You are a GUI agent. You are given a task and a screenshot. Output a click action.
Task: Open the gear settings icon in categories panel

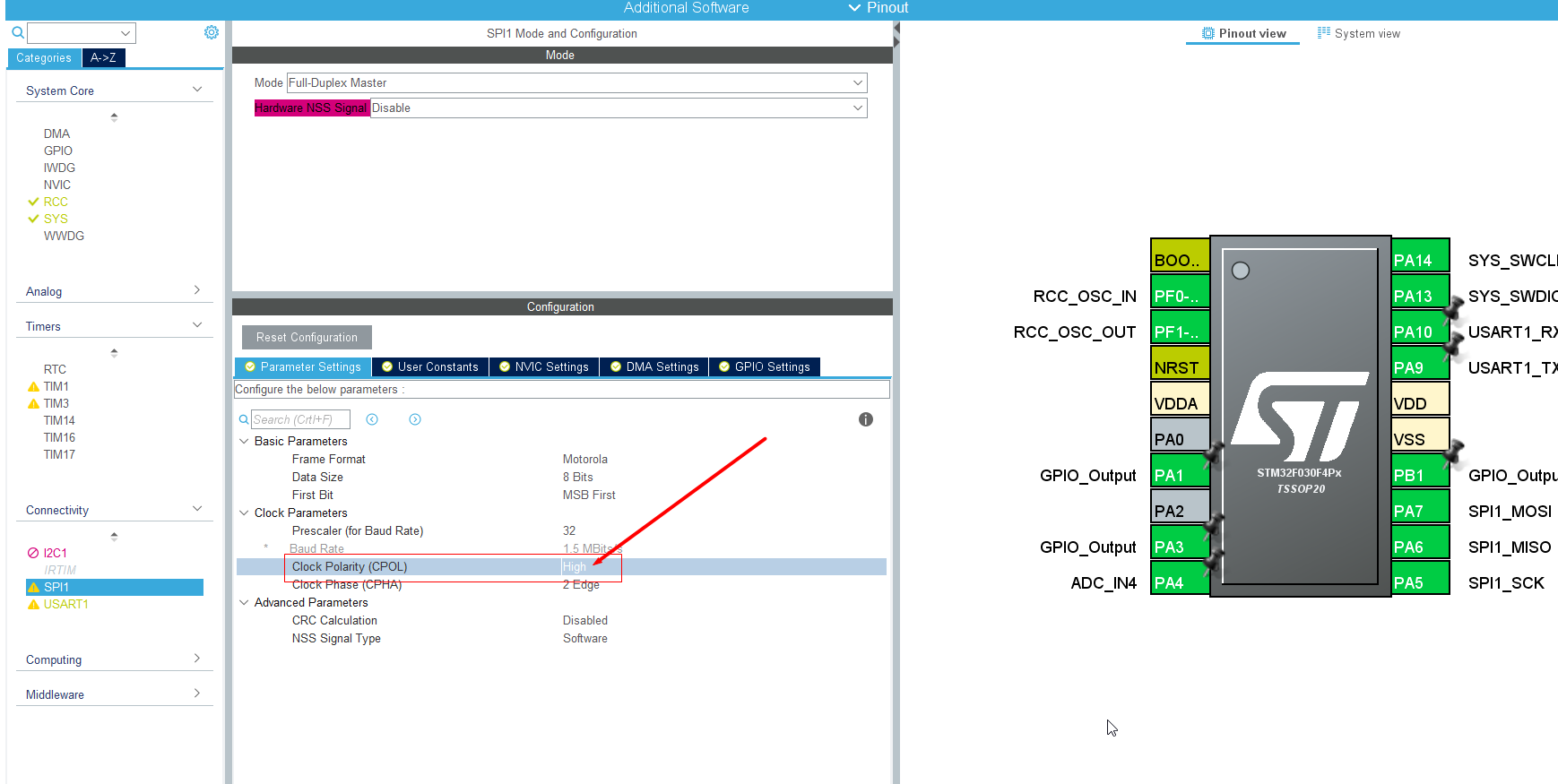212,32
